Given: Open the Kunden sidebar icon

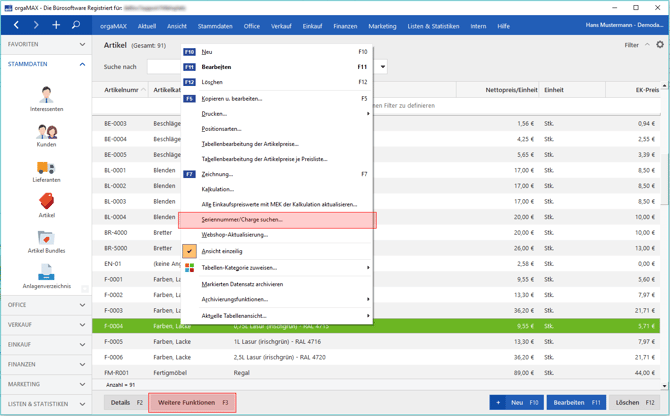Looking at the screenshot, I should coord(47,135).
